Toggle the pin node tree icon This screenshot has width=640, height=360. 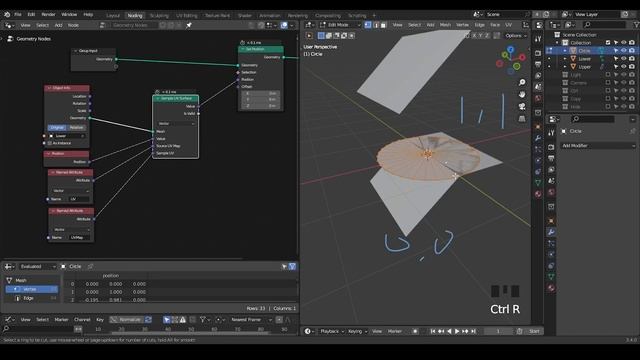(x=189, y=25)
